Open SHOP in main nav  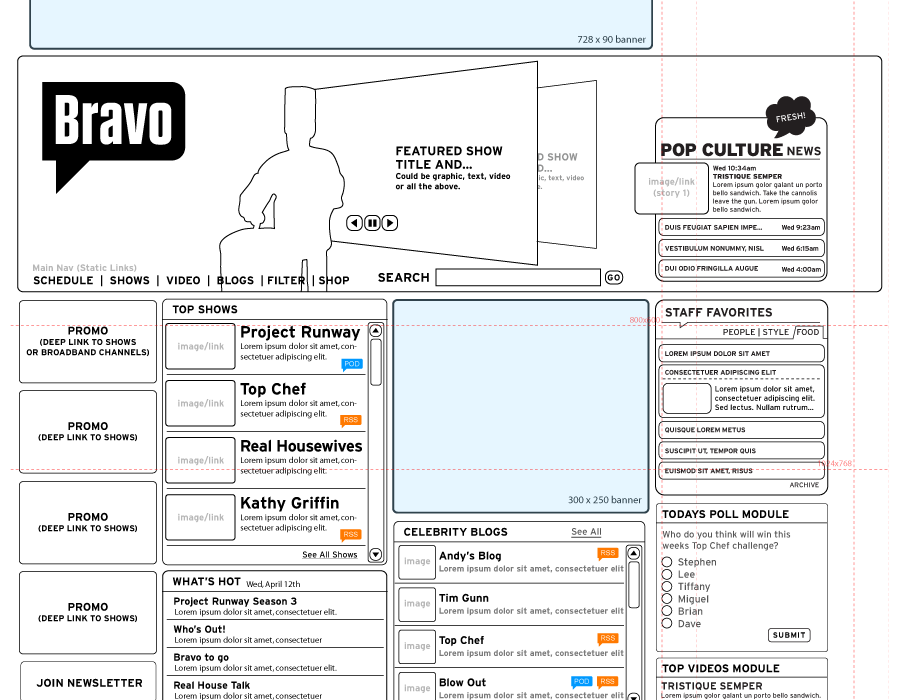tap(334, 281)
